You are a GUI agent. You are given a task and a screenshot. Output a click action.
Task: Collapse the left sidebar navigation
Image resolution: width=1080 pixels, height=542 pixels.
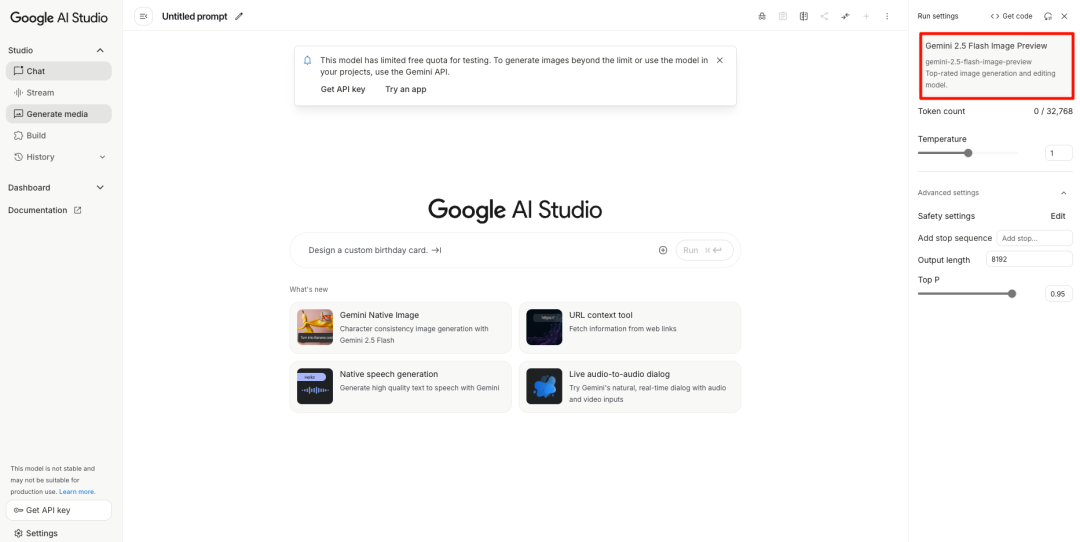click(143, 17)
